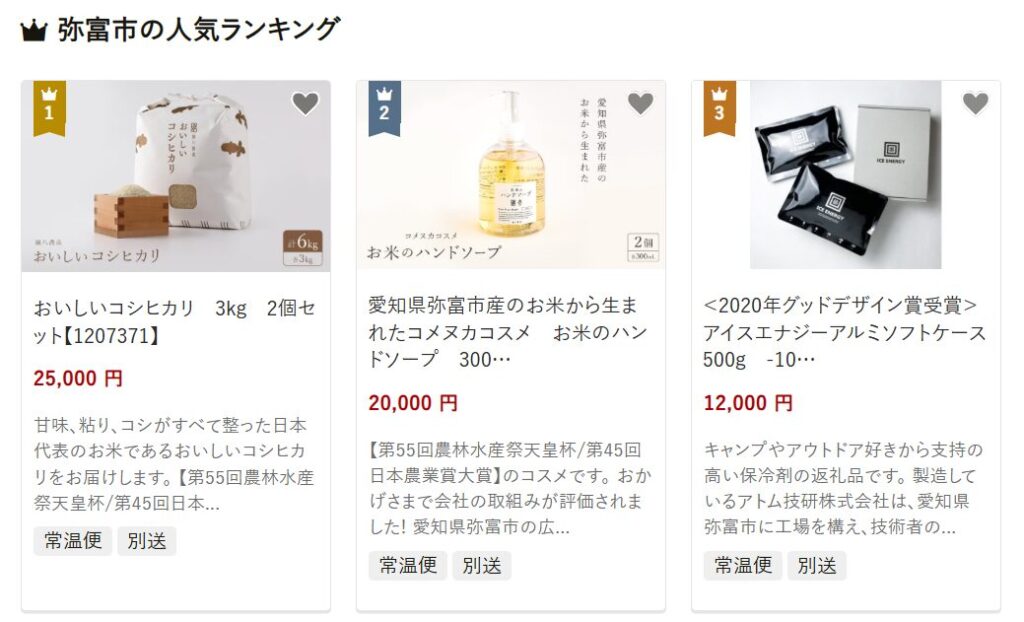The image size is (1024, 622).
Task: Click the 20,000 円 price
Action: pos(413,402)
